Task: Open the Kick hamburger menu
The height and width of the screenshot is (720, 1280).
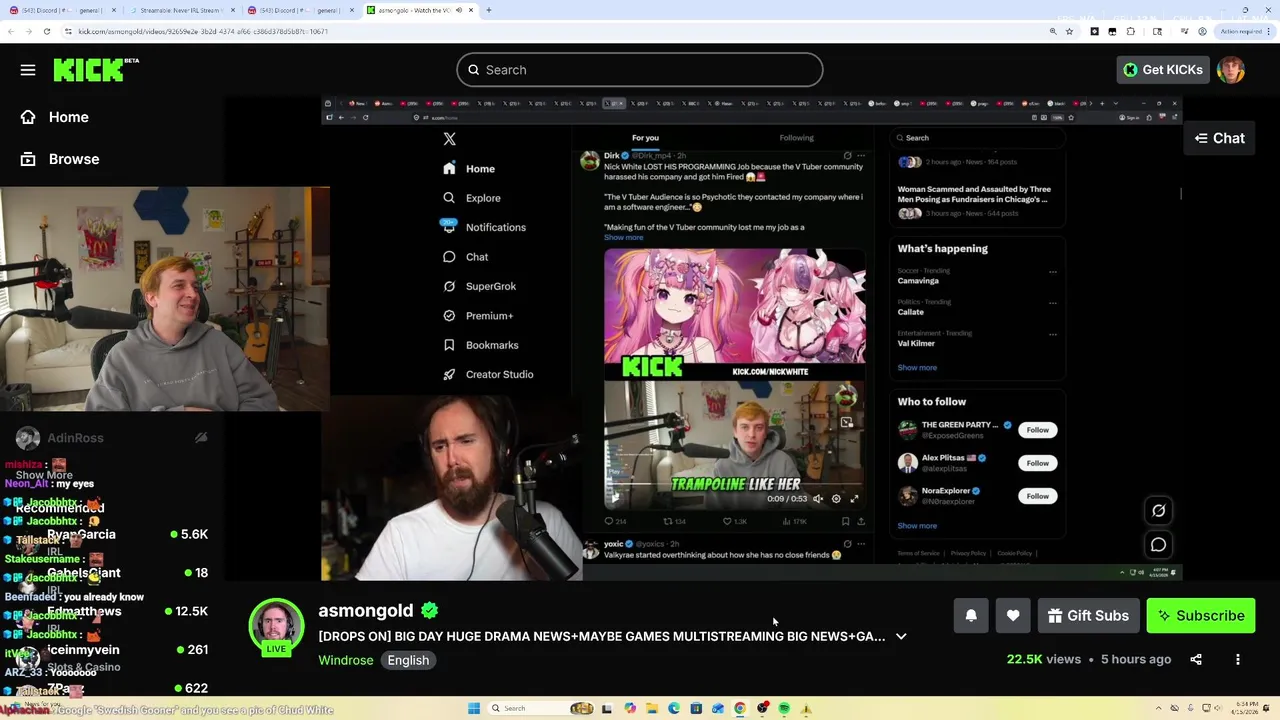Action: tap(28, 70)
